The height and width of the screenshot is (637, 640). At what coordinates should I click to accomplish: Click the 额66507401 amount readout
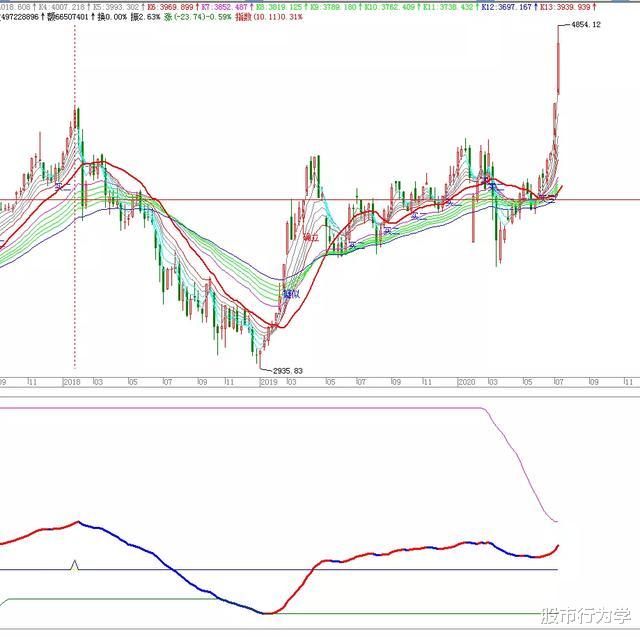tap(67, 17)
